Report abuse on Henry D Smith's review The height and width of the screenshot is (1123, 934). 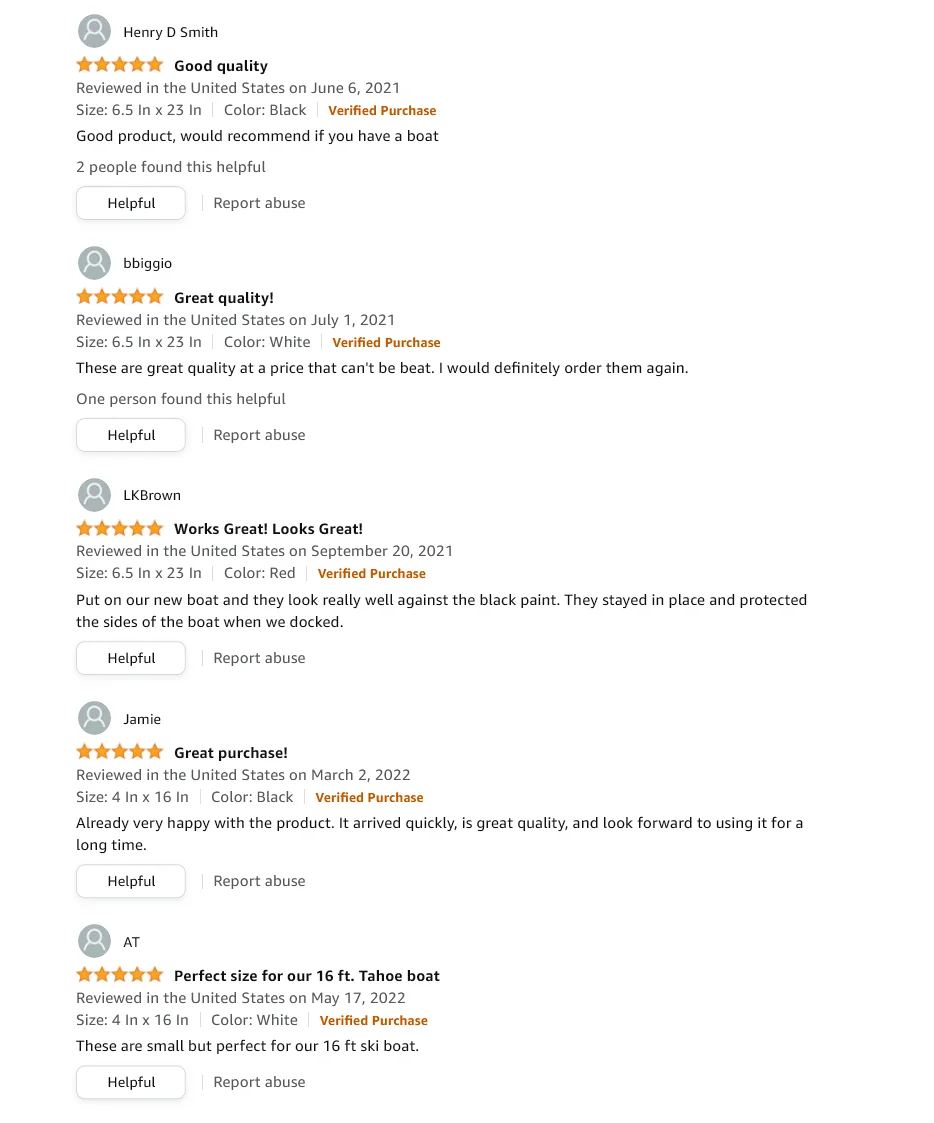pos(259,203)
